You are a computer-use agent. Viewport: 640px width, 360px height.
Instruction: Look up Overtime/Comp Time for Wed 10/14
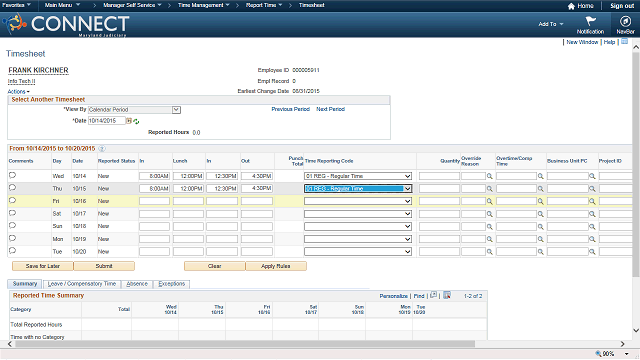coord(540,176)
